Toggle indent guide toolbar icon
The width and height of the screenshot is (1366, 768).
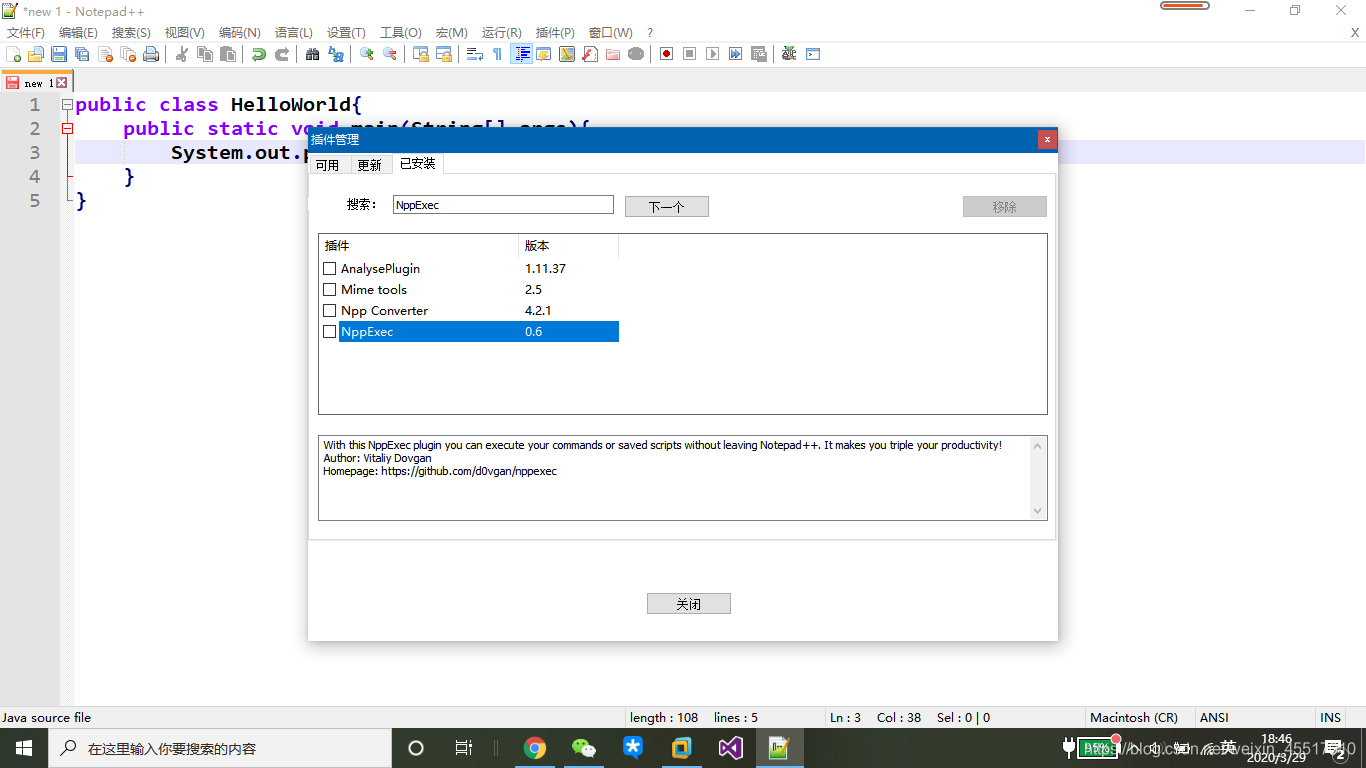pyautogui.click(x=521, y=54)
